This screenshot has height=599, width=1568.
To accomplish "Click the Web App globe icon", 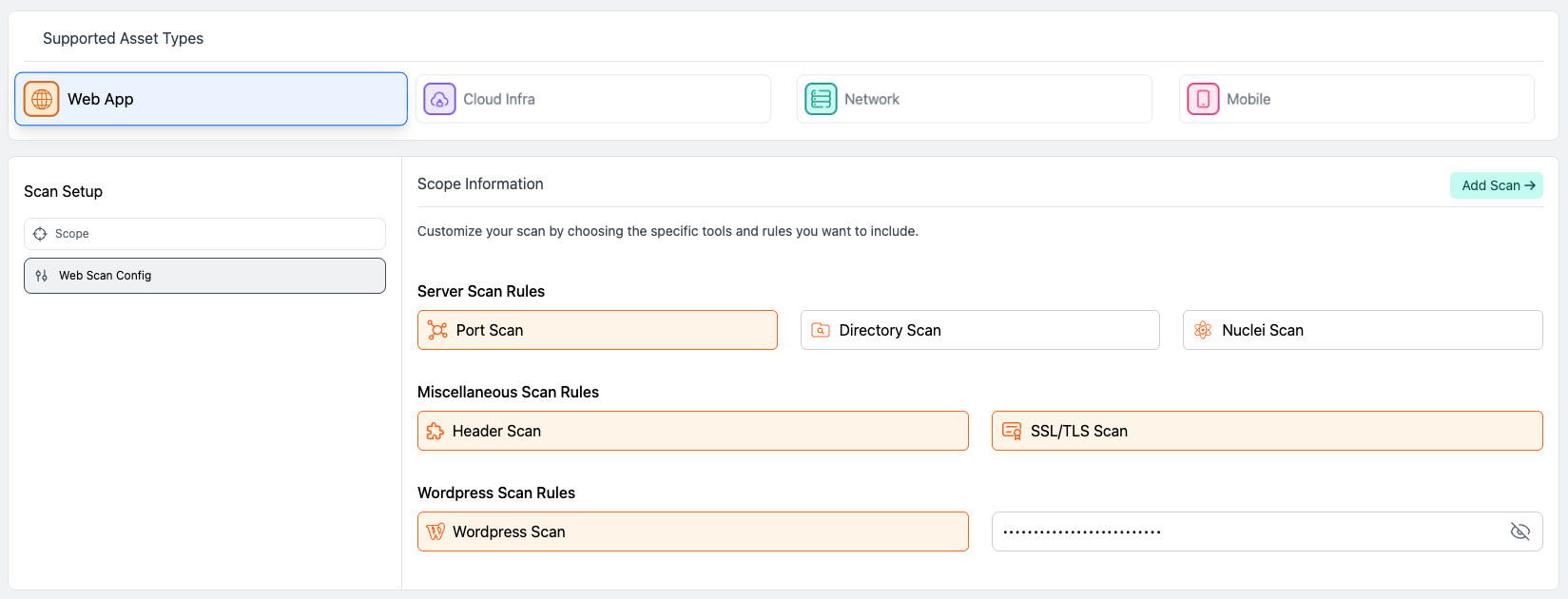I will tap(42, 99).
